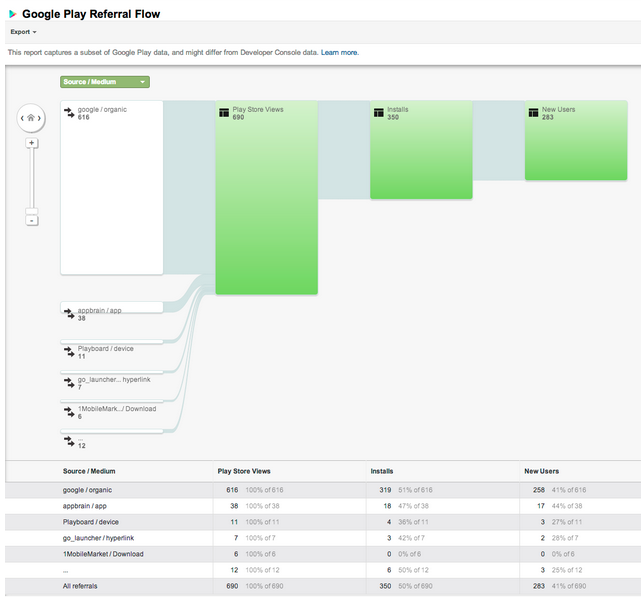
Task: Zoom out with the minus button
Action: point(31,221)
